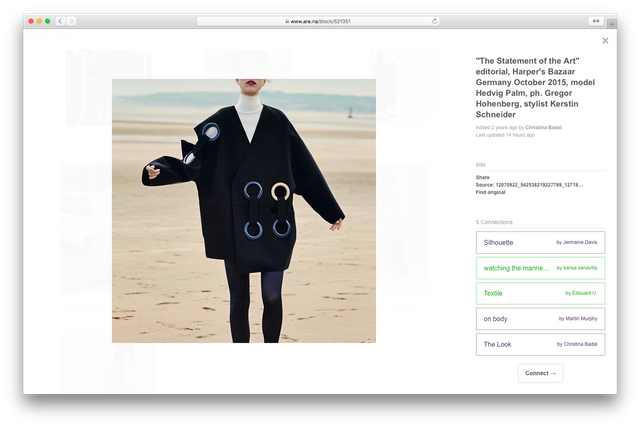Open the watching the manne... channel
The height and width of the screenshot is (427, 640).
(540, 268)
